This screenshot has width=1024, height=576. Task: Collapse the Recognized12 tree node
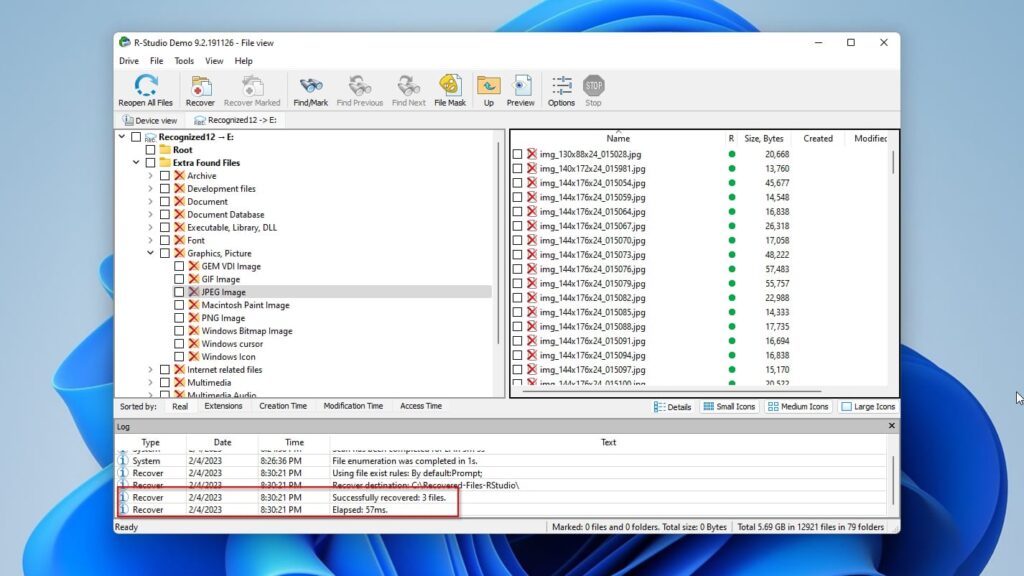[x=122, y=137]
